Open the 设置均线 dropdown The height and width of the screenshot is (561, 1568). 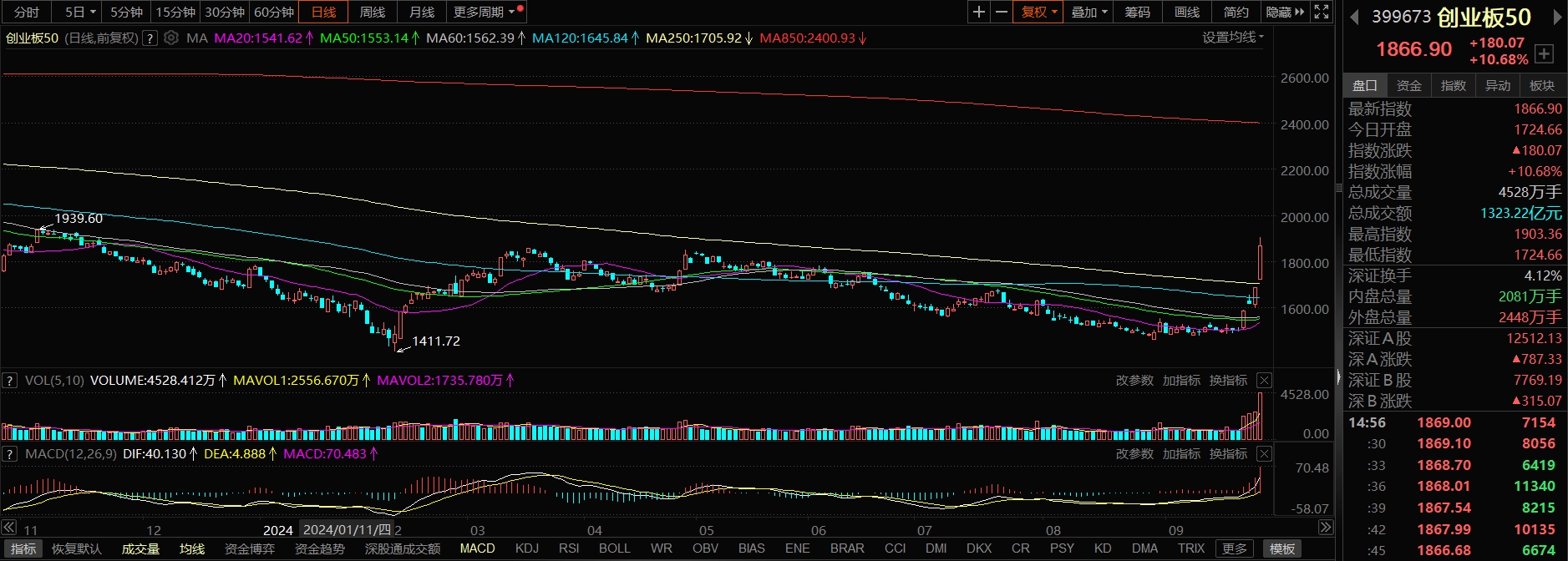click(x=1233, y=38)
